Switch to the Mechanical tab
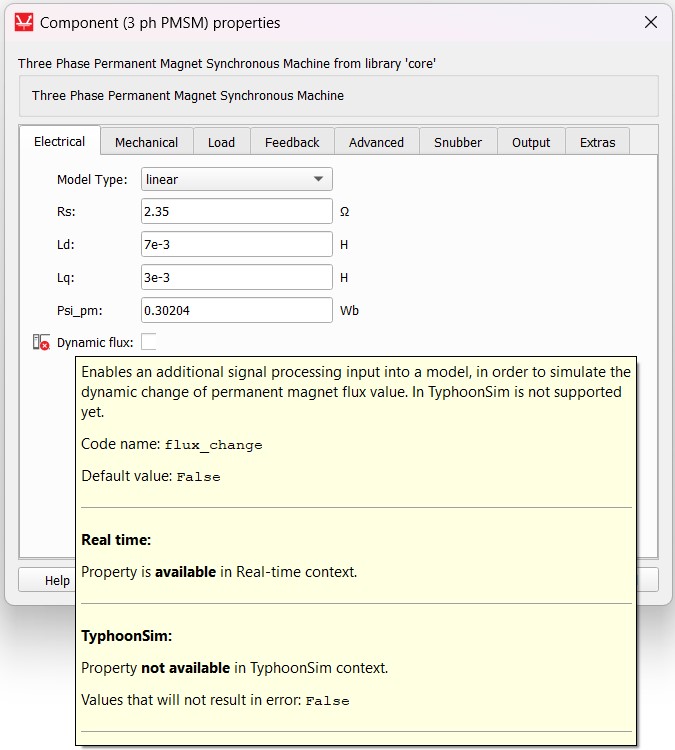675x750 pixels. point(146,142)
